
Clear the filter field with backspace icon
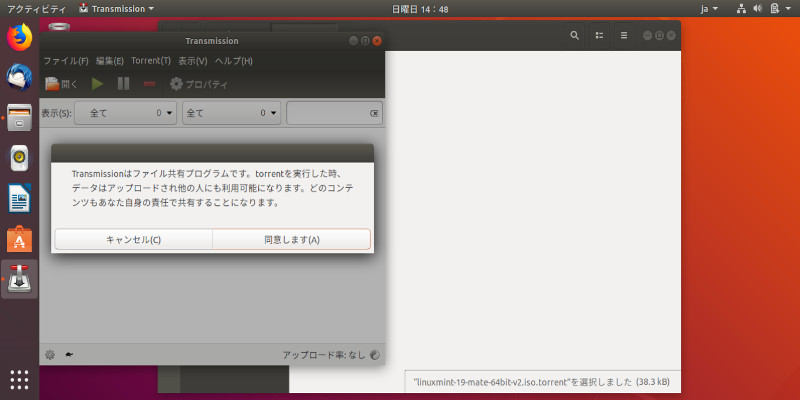[374, 113]
